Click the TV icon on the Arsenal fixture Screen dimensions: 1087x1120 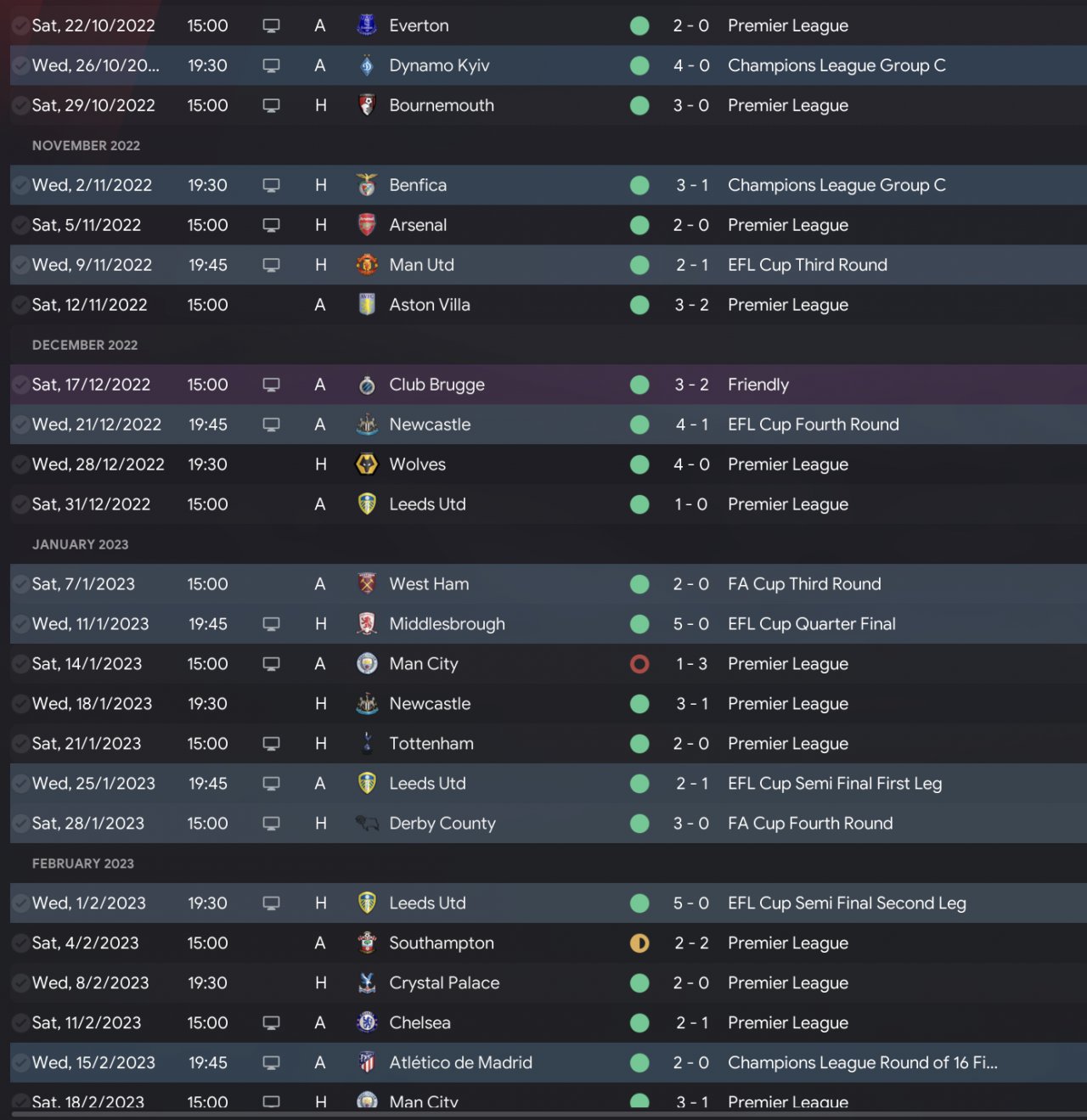272,225
